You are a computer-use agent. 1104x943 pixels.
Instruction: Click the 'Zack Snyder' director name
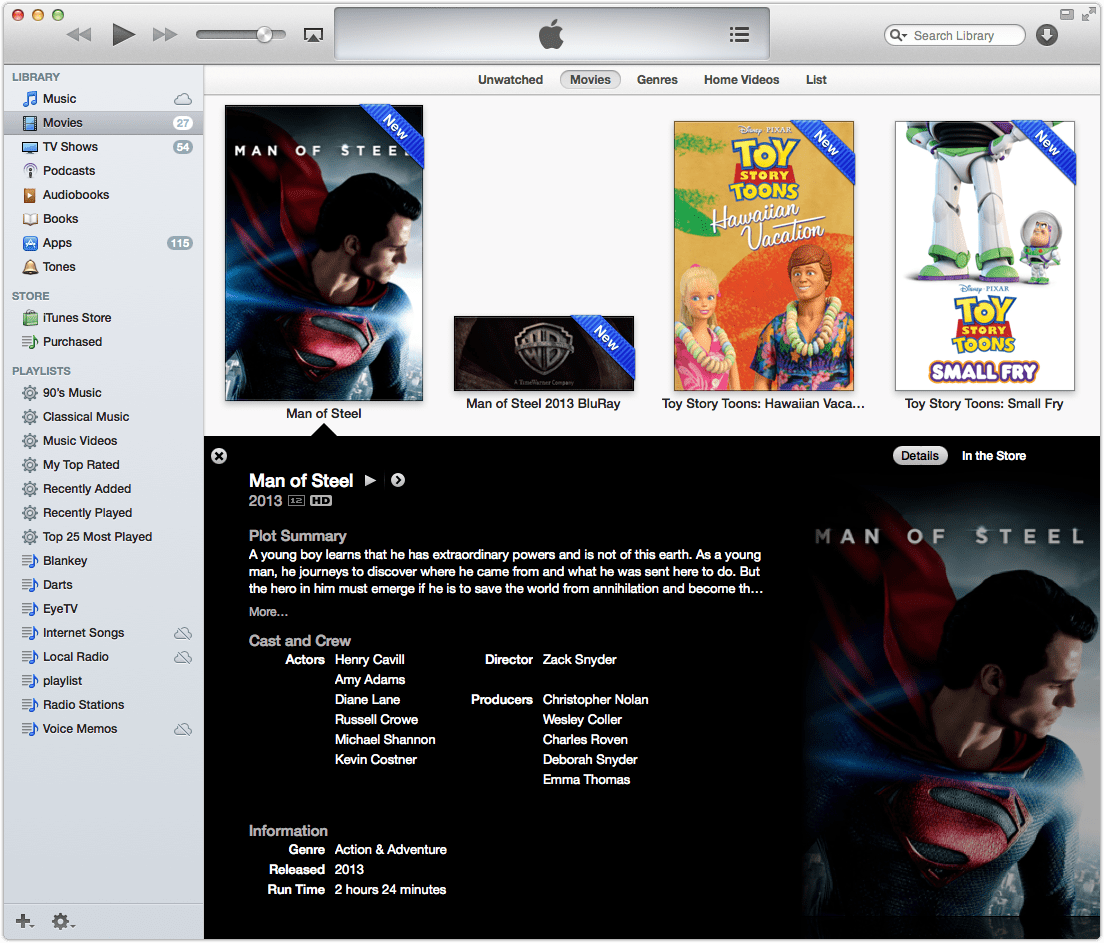[579, 660]
